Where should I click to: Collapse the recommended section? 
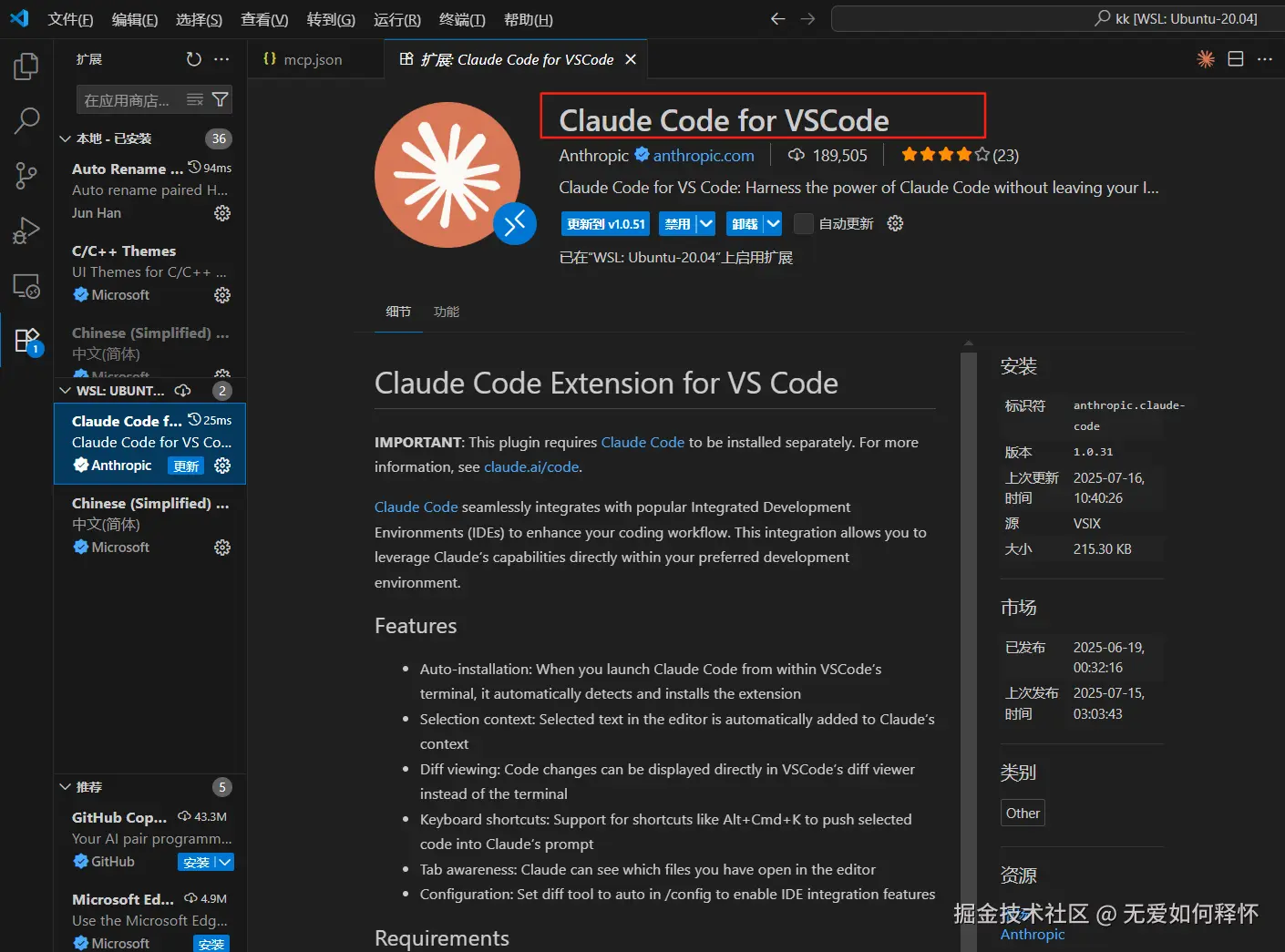click(65, 787)
